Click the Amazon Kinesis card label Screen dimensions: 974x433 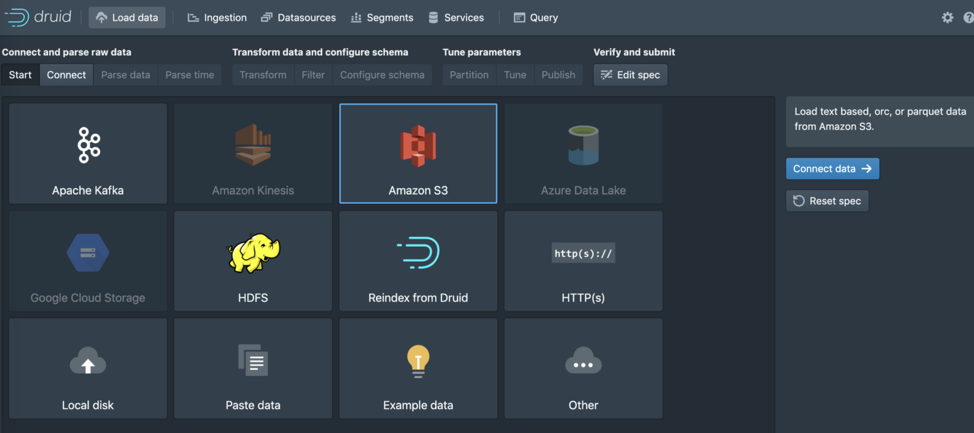coord(253,191)
